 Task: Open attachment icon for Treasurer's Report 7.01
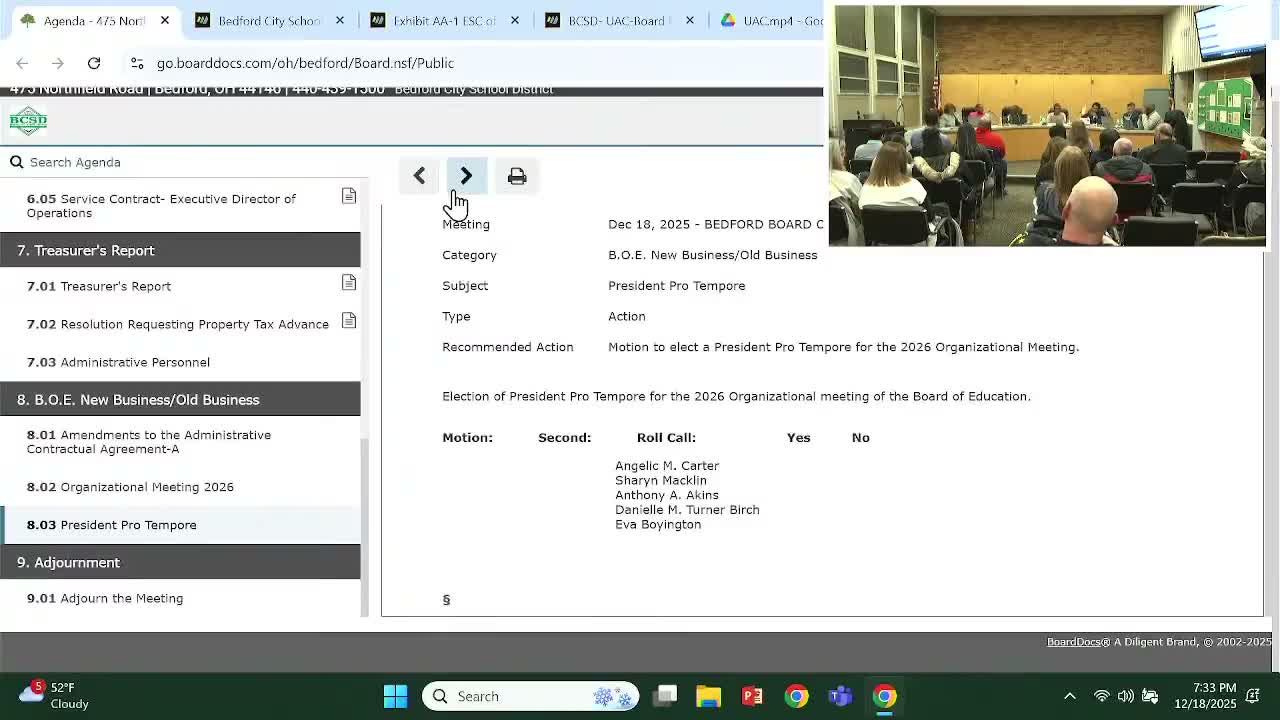[349, 284]
